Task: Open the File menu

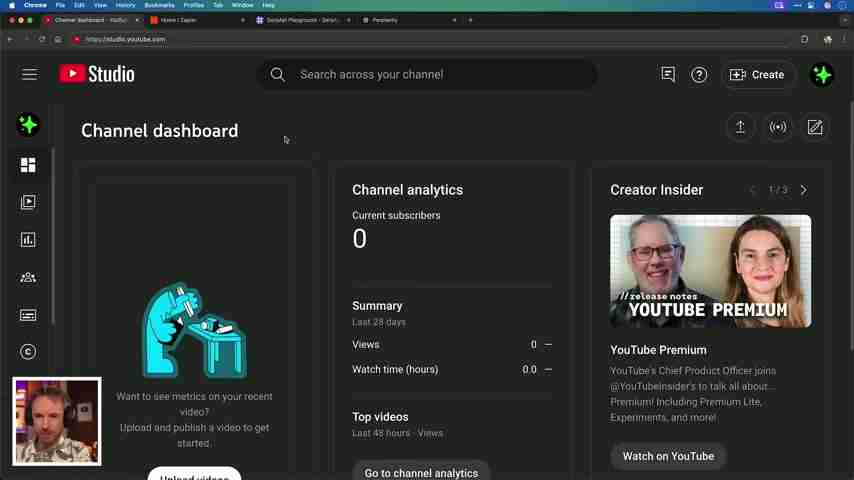Action: pyautogui.click(x=60, y=5)
